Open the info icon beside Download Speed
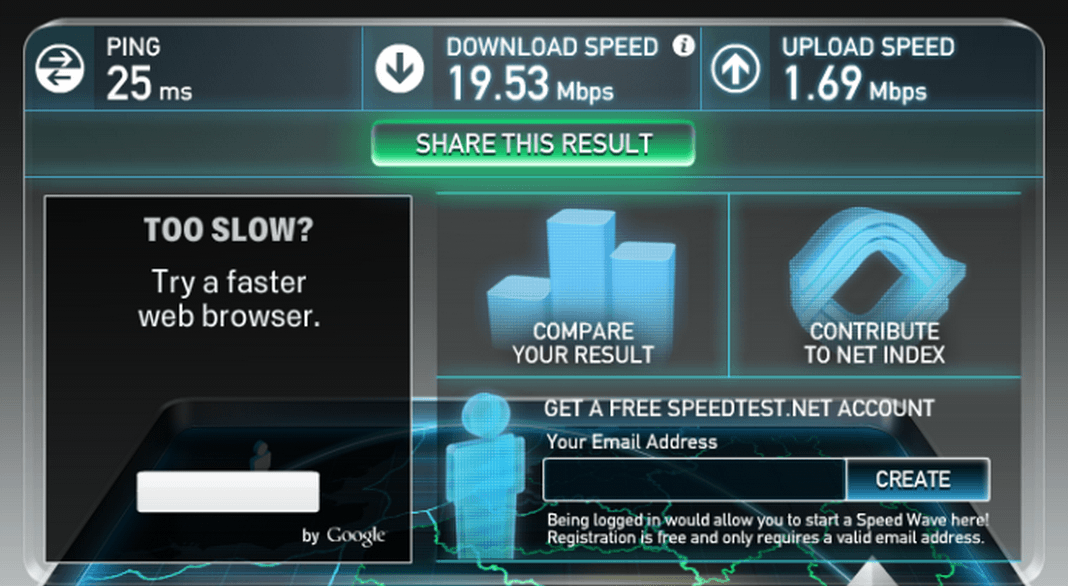This screenshot has width=1068, height=586. (x=683, y=46)
